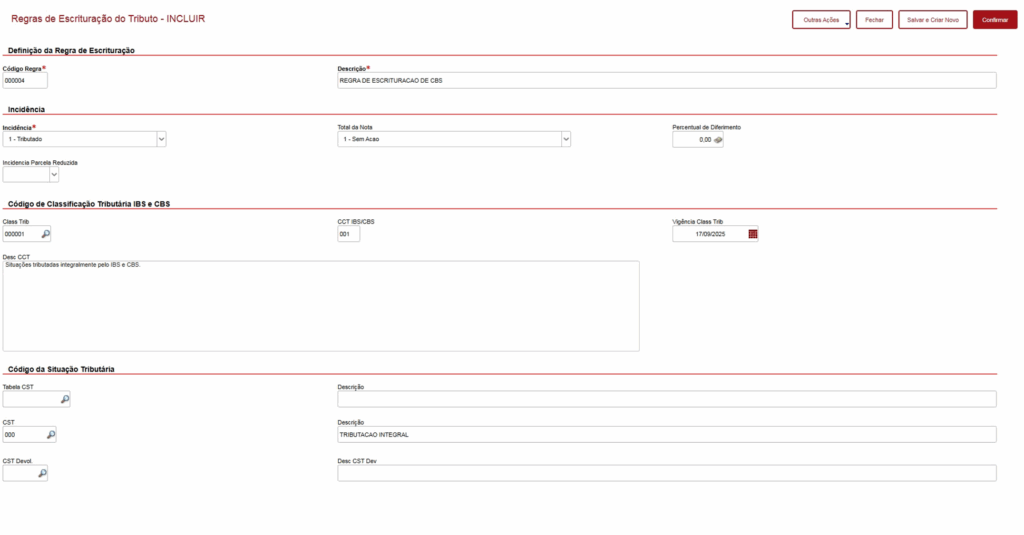This screenshot has height=535, width=1024.
Task: Click the Definição da Regra de Escrituração heading
Action: coord(71,50)
